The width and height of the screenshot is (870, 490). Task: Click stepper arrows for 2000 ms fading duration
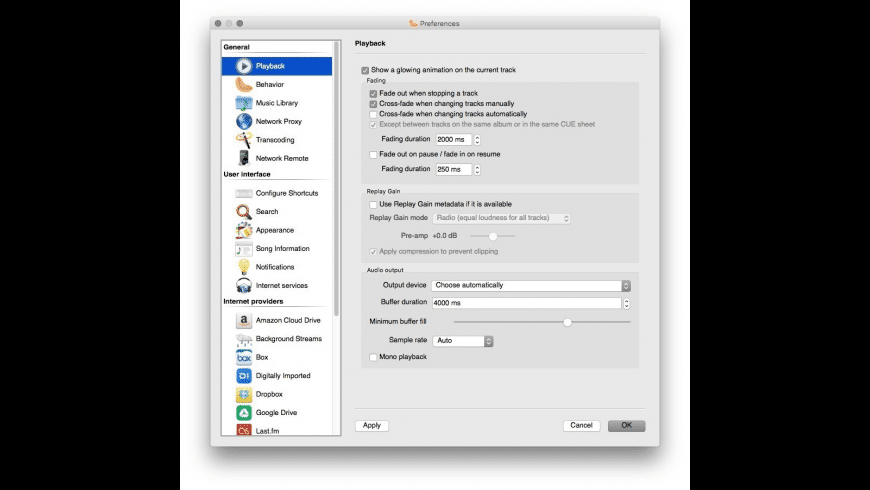click(477, 140)
